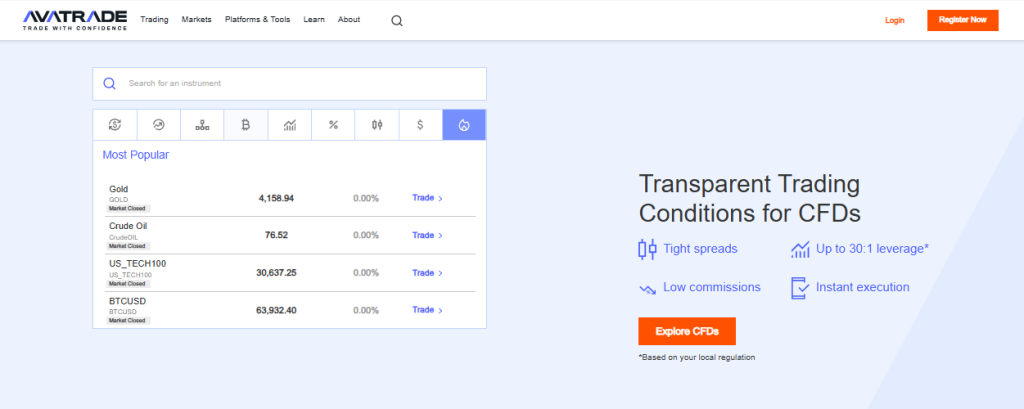This screenshot has width=1024, height=409.
Task: Click the Low commissions text
Action: pos(712,287)
